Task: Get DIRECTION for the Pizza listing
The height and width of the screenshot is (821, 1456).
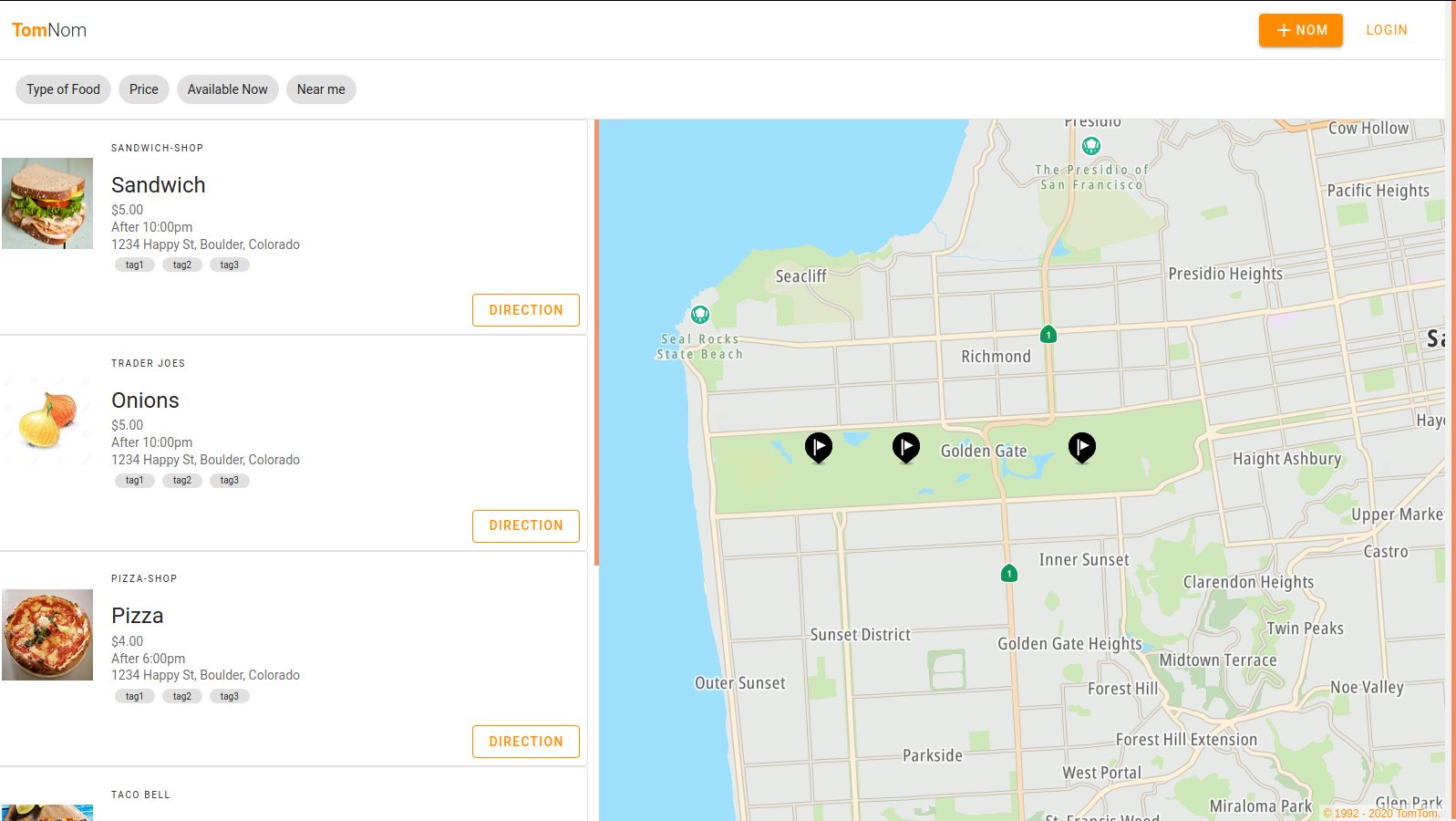Action: (526, 742)
